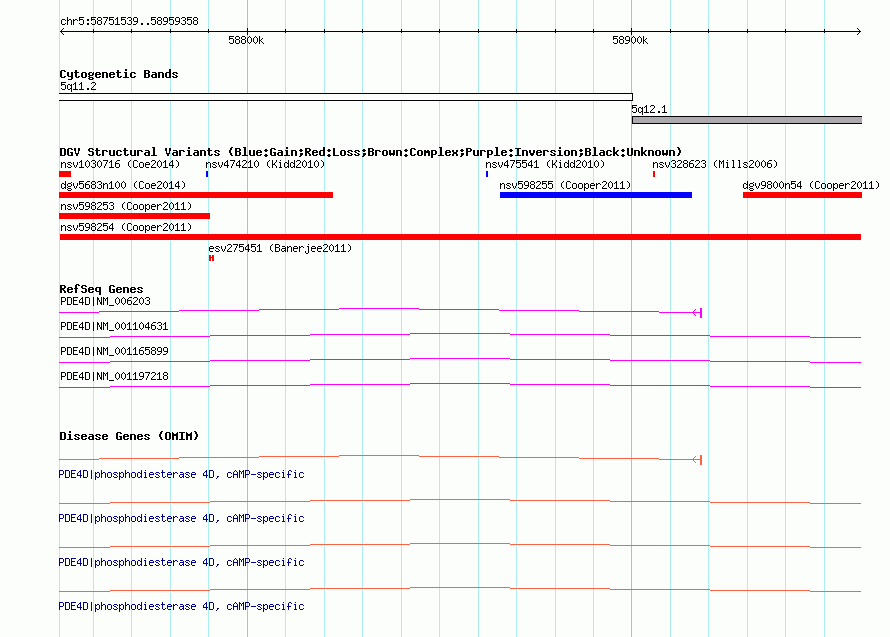This screenshot has height=637, width=890.
Task: Click the nsv598253 (Cooper2011) label
Action: (x=126, y=206)
